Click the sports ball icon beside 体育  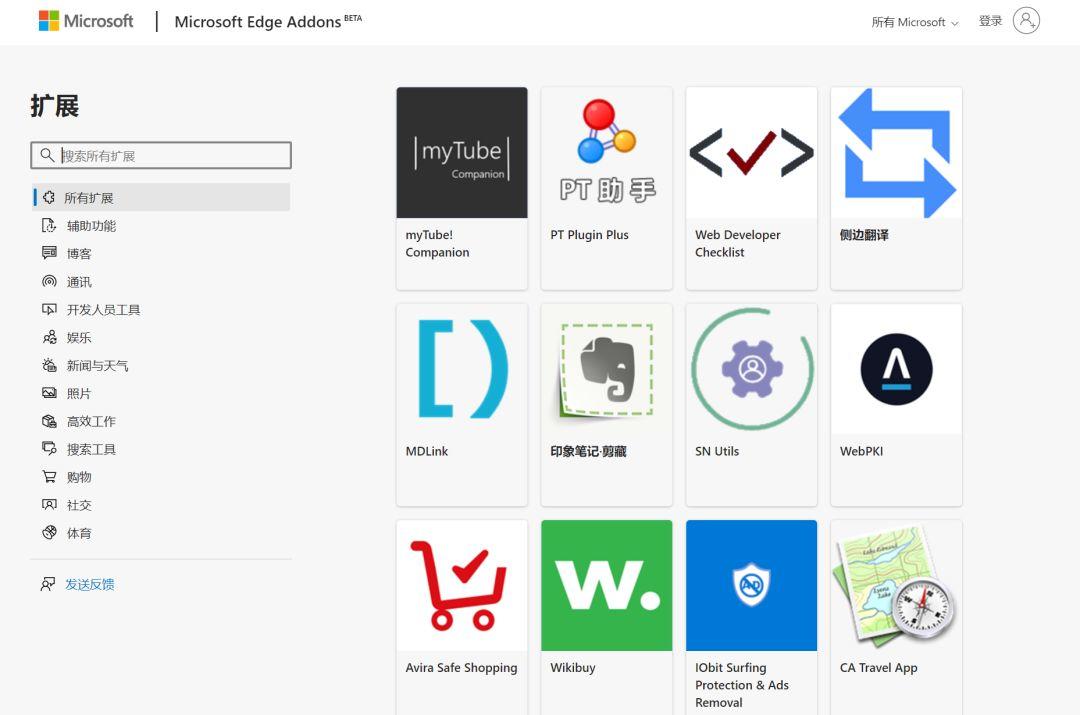[49, 532]
